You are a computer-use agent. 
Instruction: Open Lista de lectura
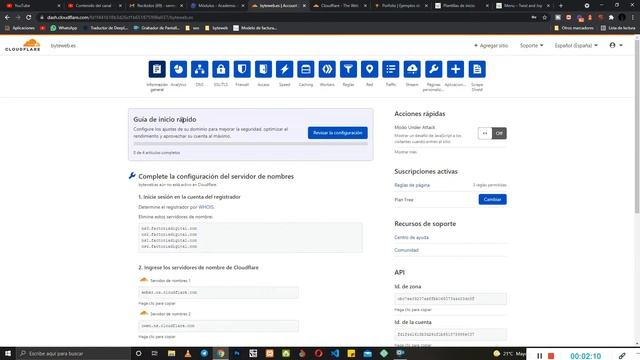click(x=618, y=28)
